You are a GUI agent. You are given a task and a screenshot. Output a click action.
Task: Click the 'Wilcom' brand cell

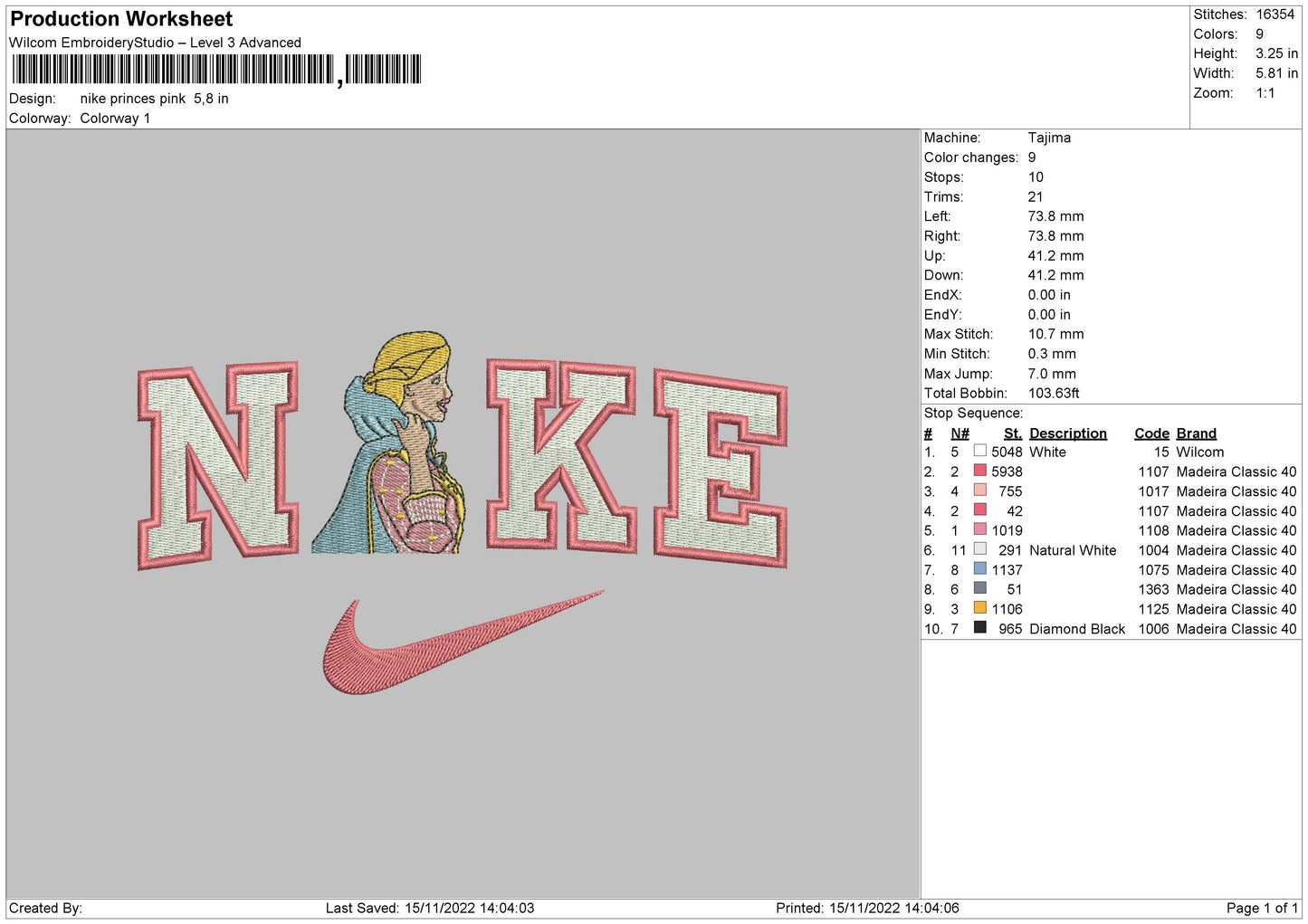pos(1200,452)
